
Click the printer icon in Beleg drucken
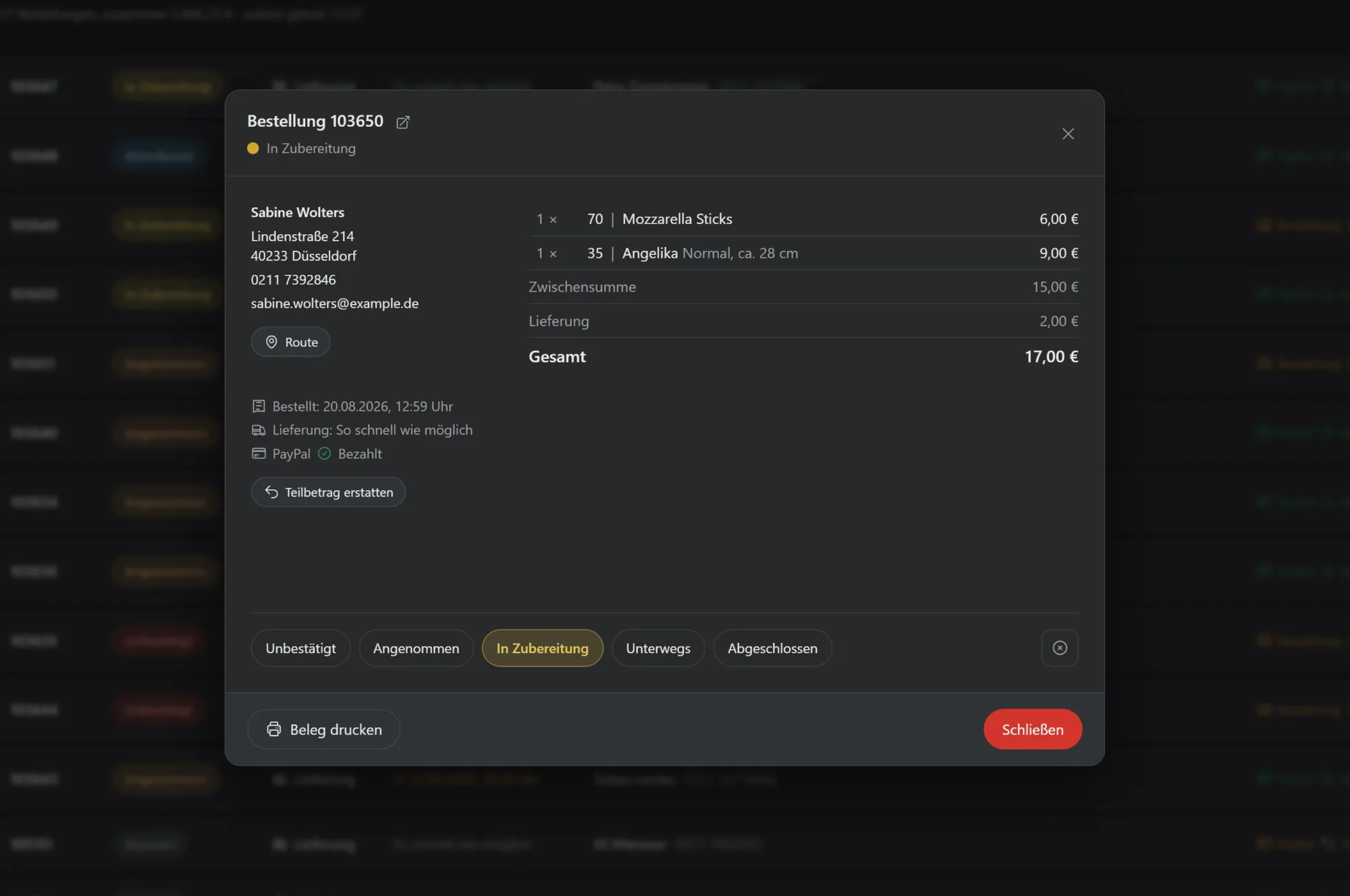point(273,729)
